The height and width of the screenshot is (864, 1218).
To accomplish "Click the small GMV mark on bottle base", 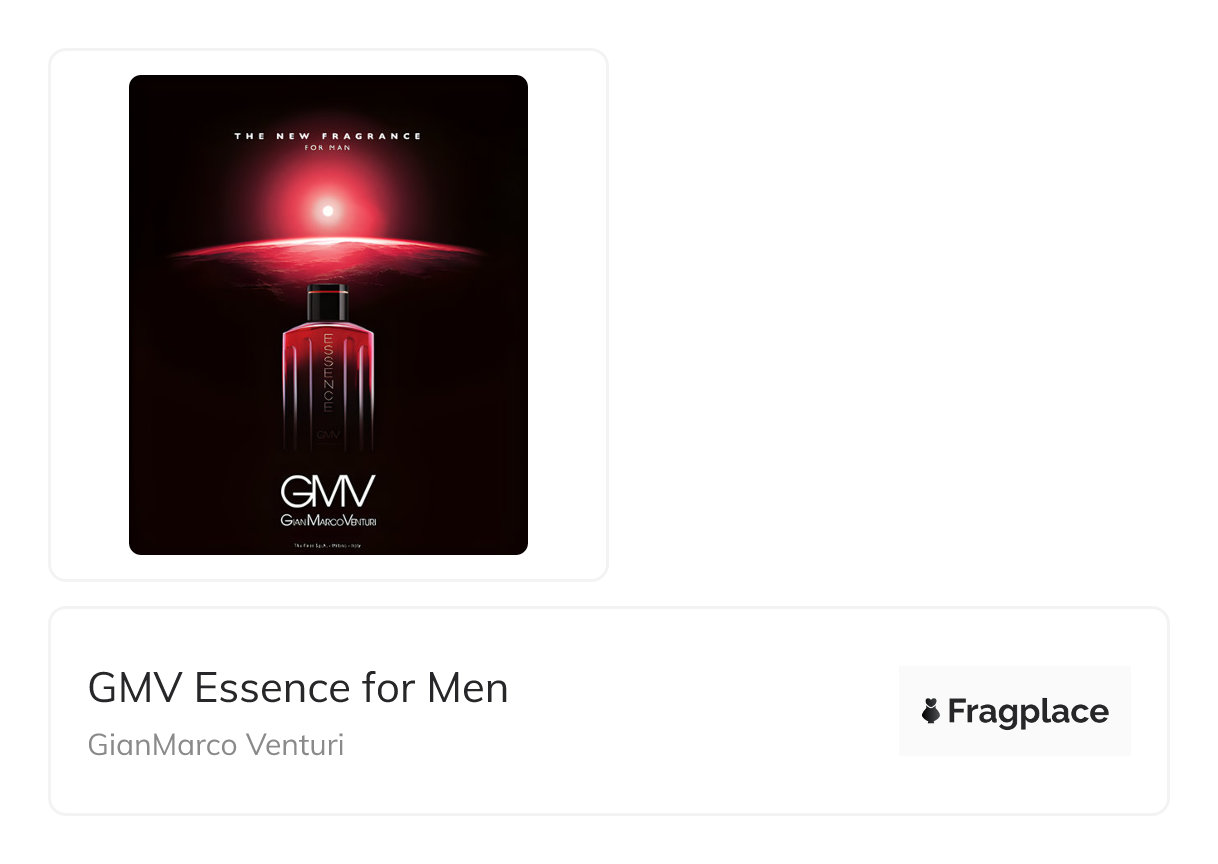I will (x=328, y=435).
